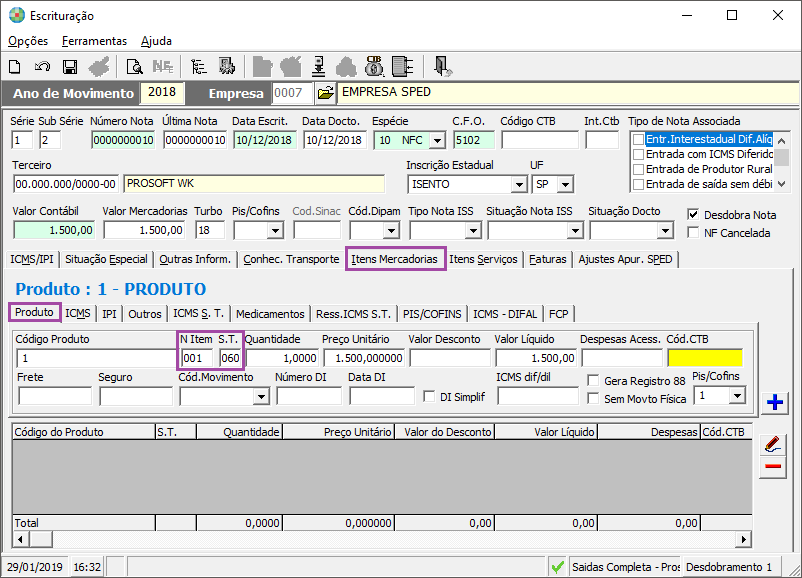This screenshot has width=802, height=578.
Task: Open the Ferramentas menu
Action: click(94, 41)
